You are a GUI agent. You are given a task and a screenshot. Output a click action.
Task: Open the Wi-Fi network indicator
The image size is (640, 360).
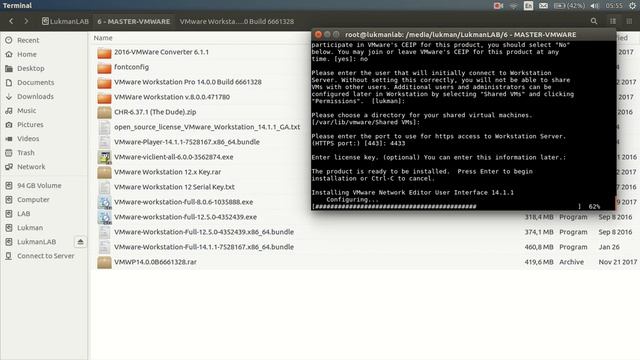513,6
